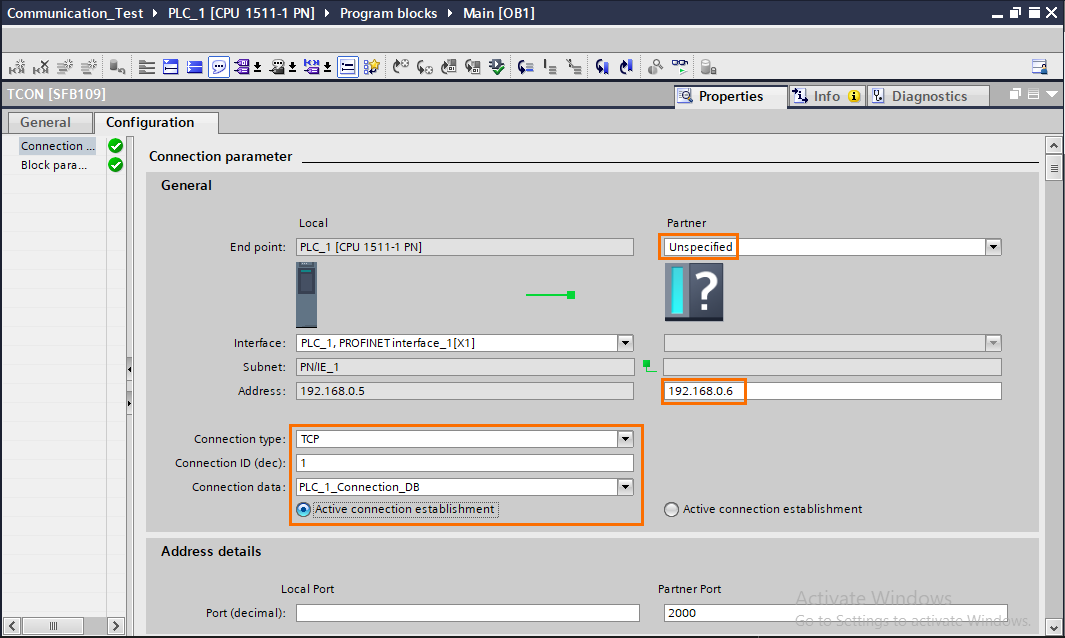The width and height of the screenshot is (1065, 638).
Task: Click the split inspector window icon
Action: (x=1033, y=94)
